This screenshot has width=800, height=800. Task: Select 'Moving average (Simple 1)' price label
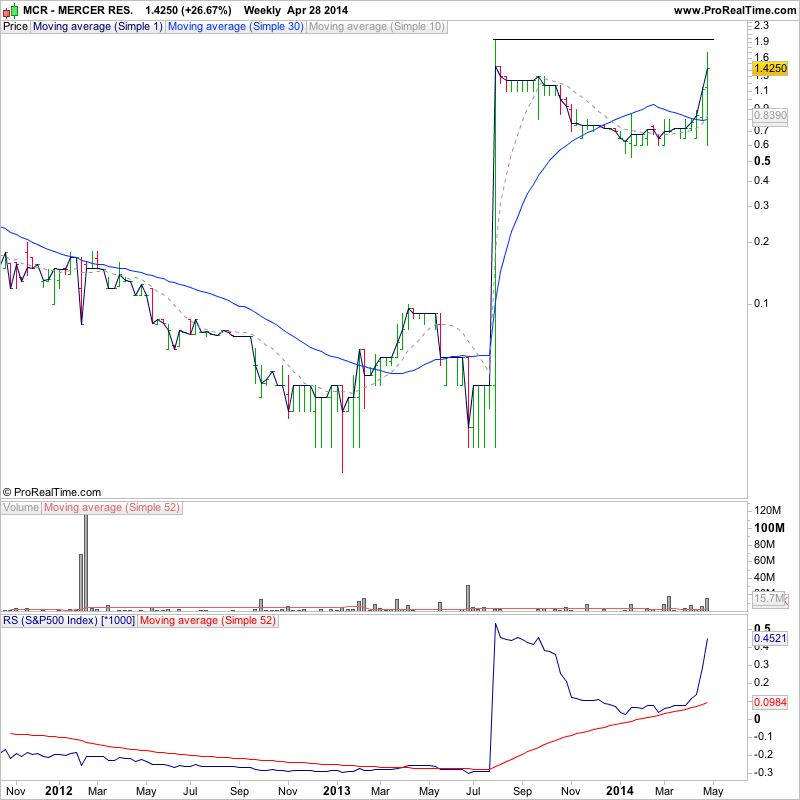[97, 27]
